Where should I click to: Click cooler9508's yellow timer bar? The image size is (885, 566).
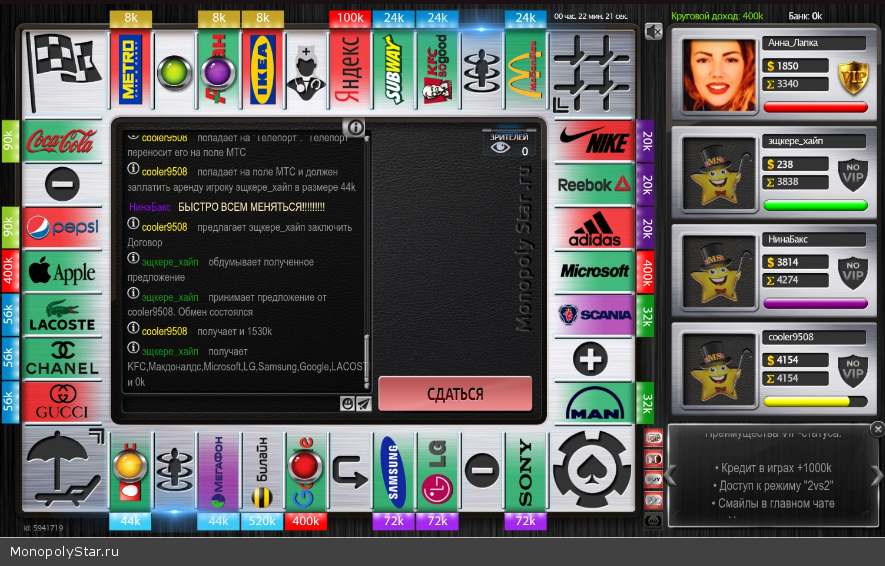(816, 401)
